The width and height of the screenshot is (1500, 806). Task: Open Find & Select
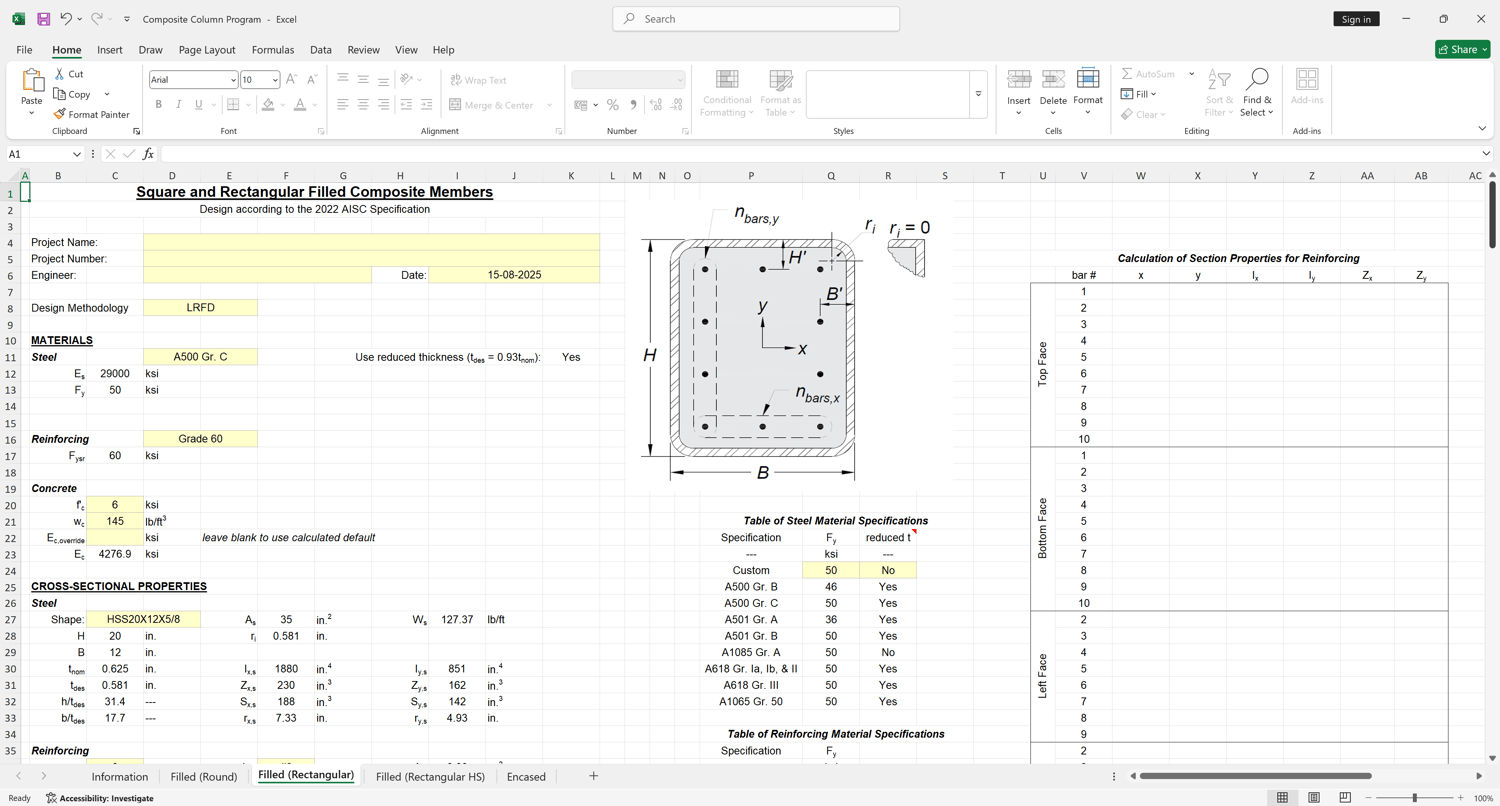(x=1257, y=92)
